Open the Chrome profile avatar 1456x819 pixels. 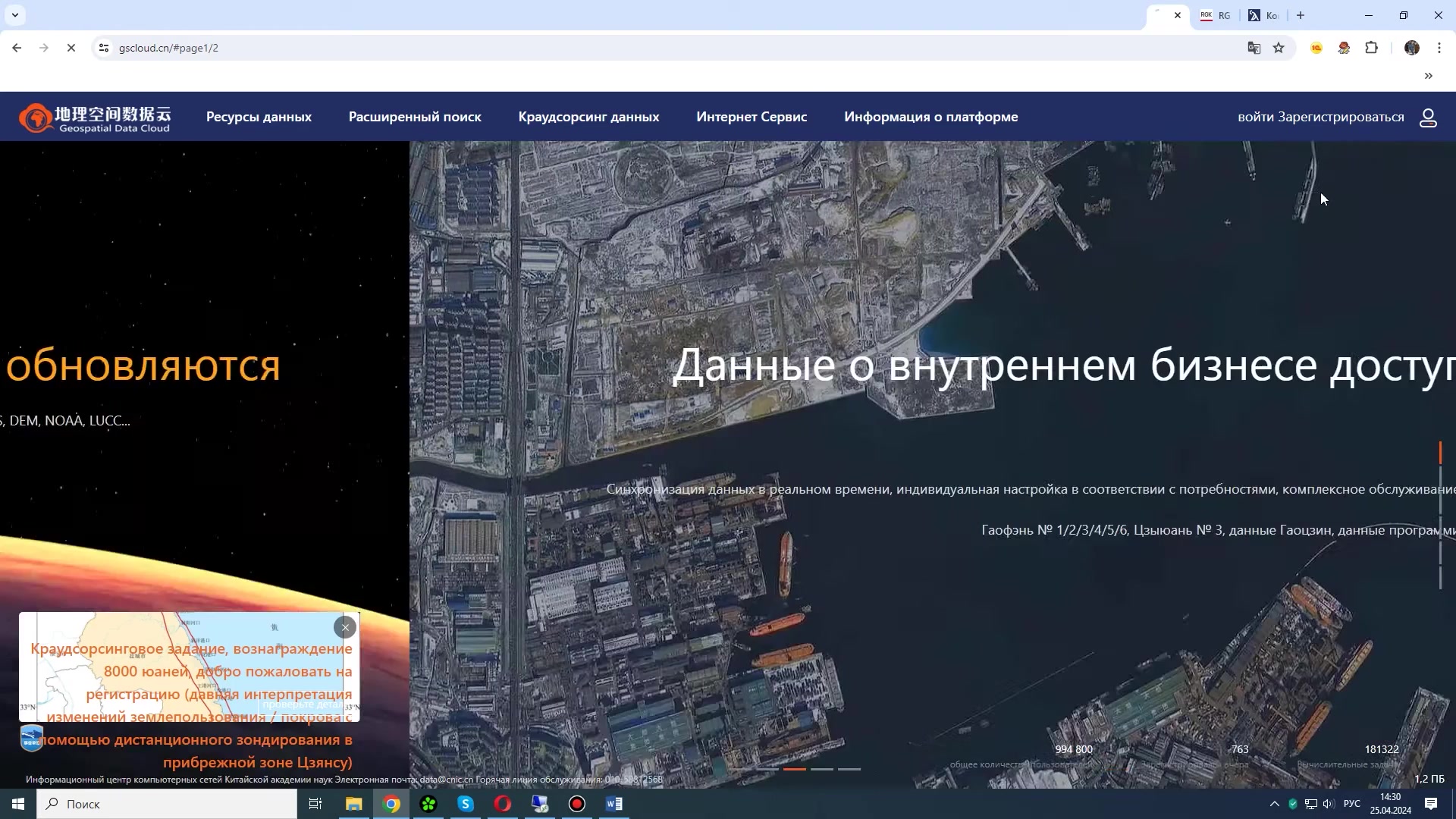1412,48
